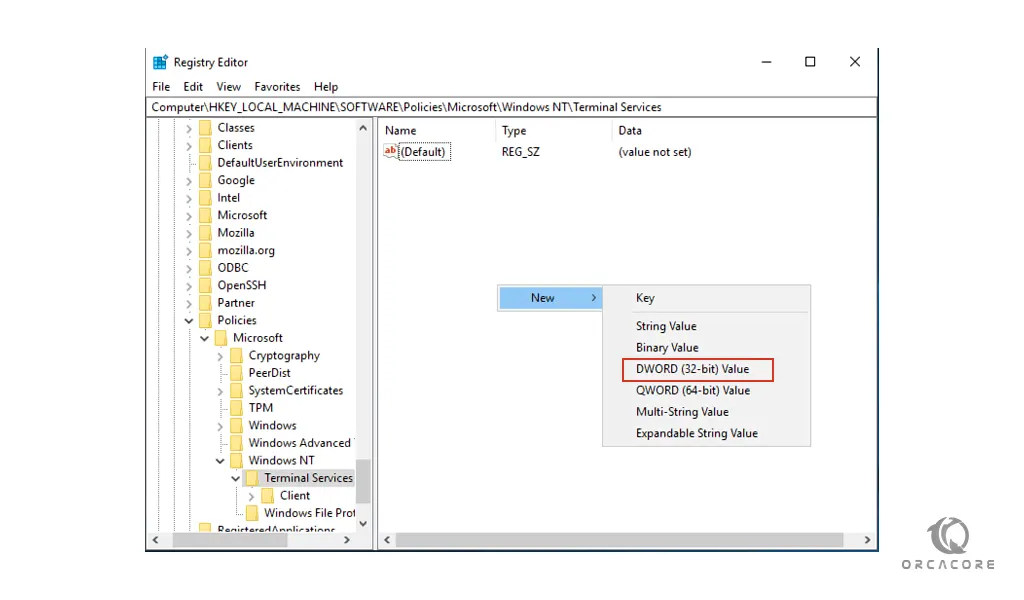Click the Google folder icon
Viewport: 1024px width, 600px height.
pyautogui.click(x=205, y=180)
